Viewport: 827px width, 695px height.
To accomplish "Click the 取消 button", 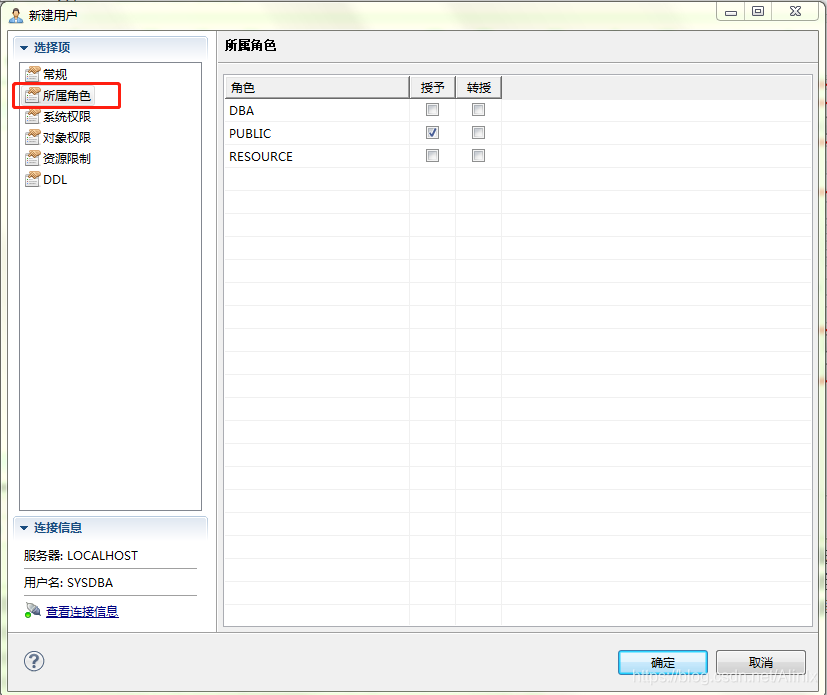I will pos(761,662).
